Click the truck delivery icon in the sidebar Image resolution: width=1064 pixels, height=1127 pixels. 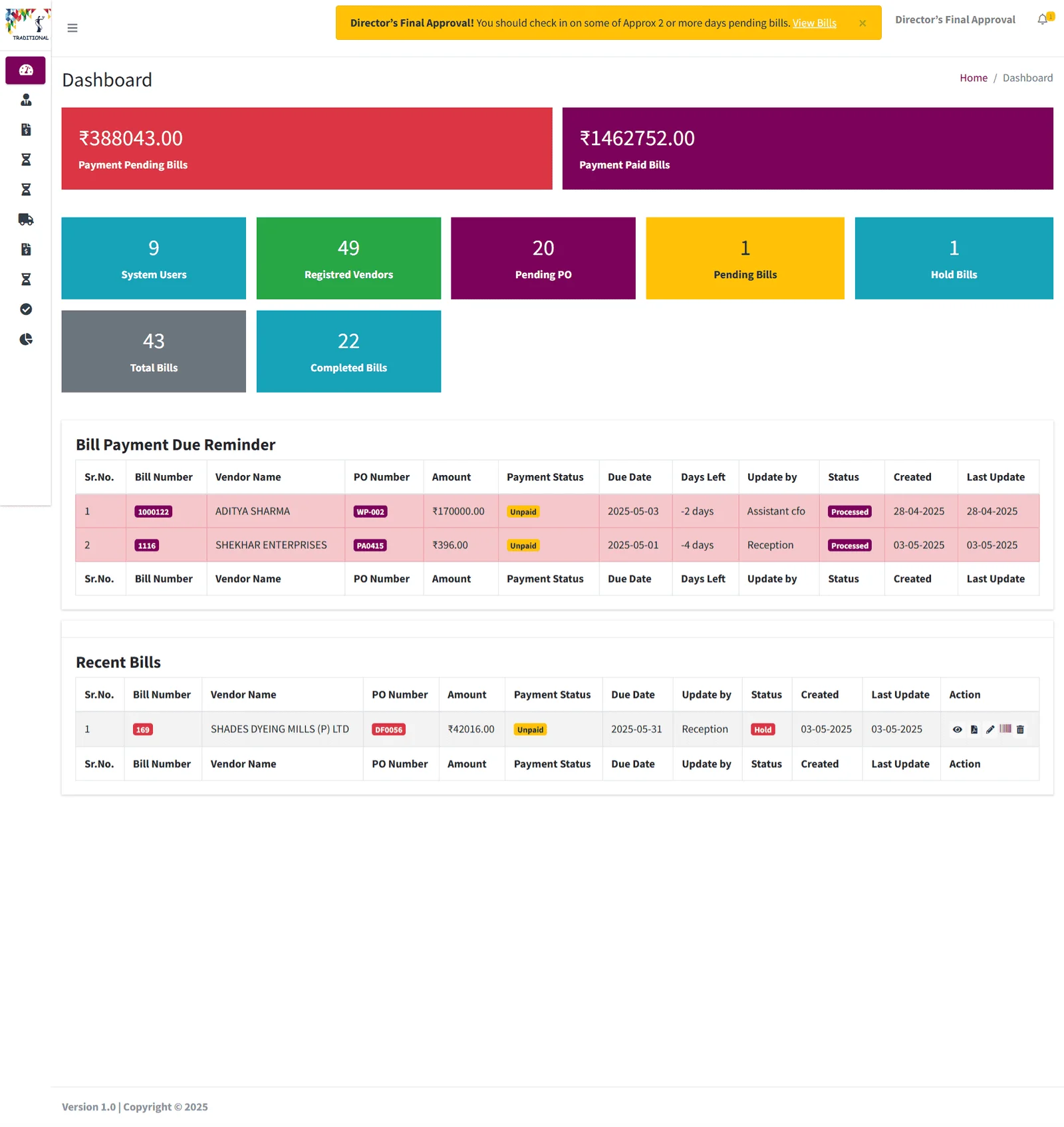point(25,220)
